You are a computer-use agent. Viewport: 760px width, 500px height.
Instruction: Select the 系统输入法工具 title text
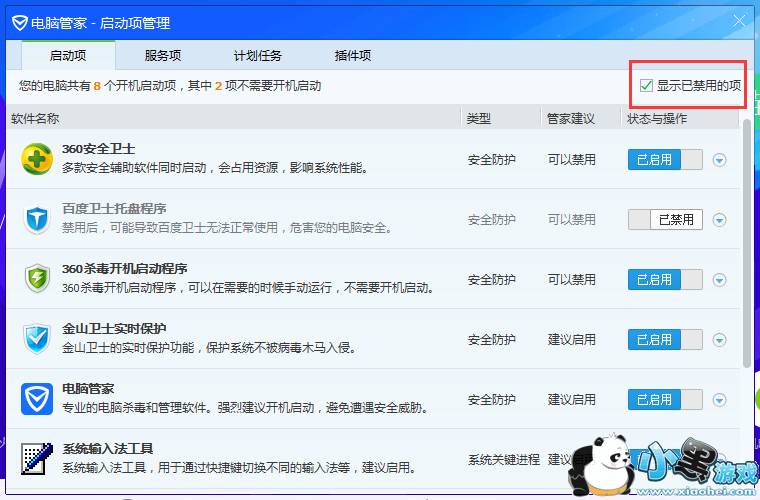[108, 449]
